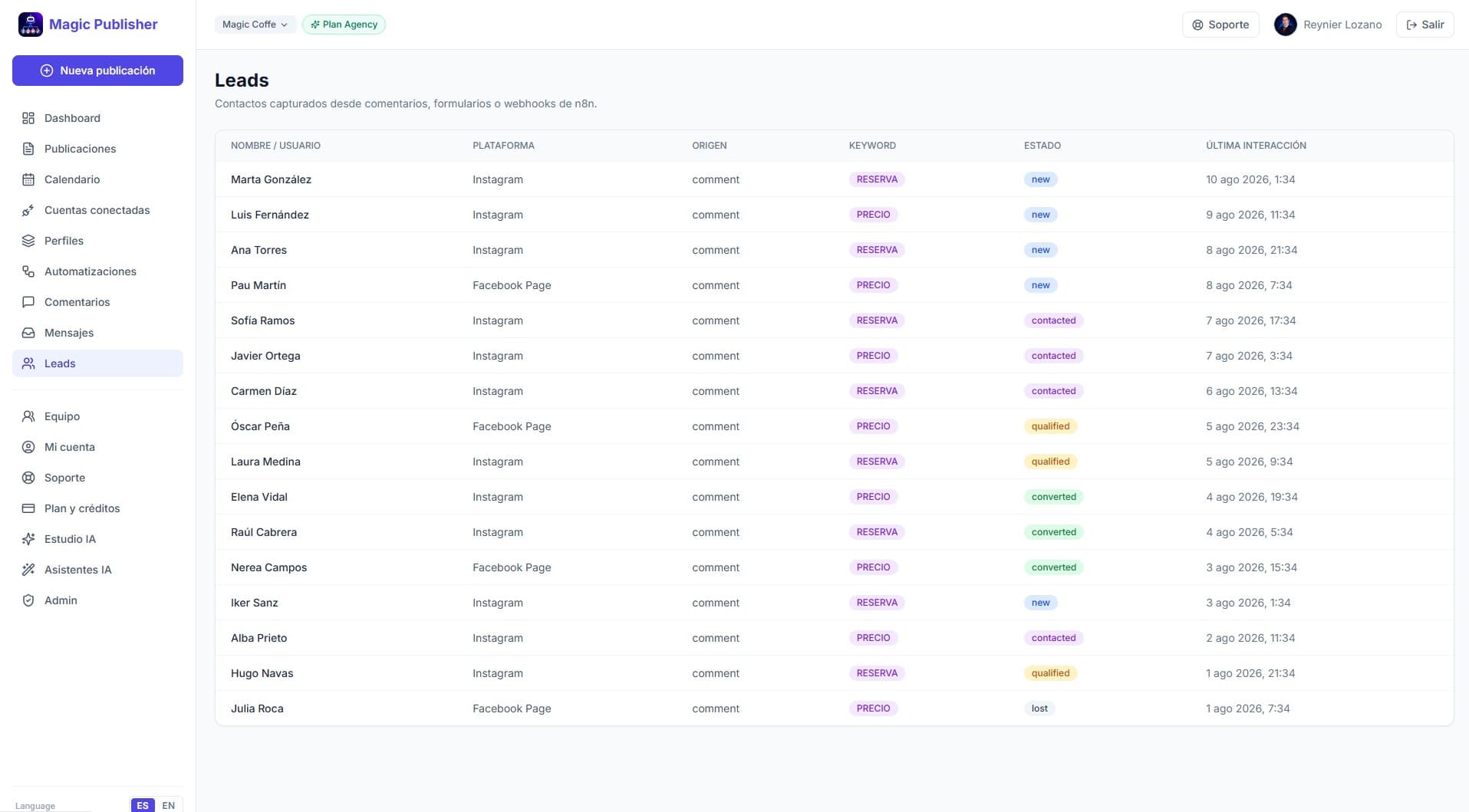The width and height of the screenshot is (1469, 812).
Task: Click the Estudio IA sparkle icon
Action: pos(28,539)
